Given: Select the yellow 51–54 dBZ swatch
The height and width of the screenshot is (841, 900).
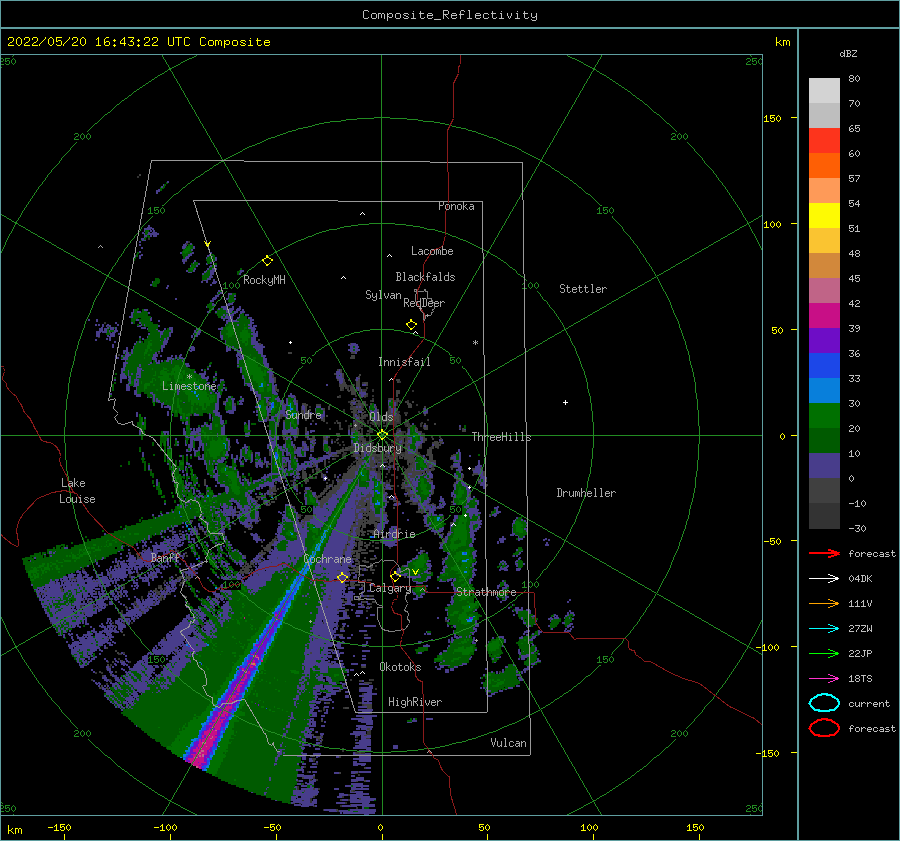Looking at the screenshot, I should click(824, 216).
